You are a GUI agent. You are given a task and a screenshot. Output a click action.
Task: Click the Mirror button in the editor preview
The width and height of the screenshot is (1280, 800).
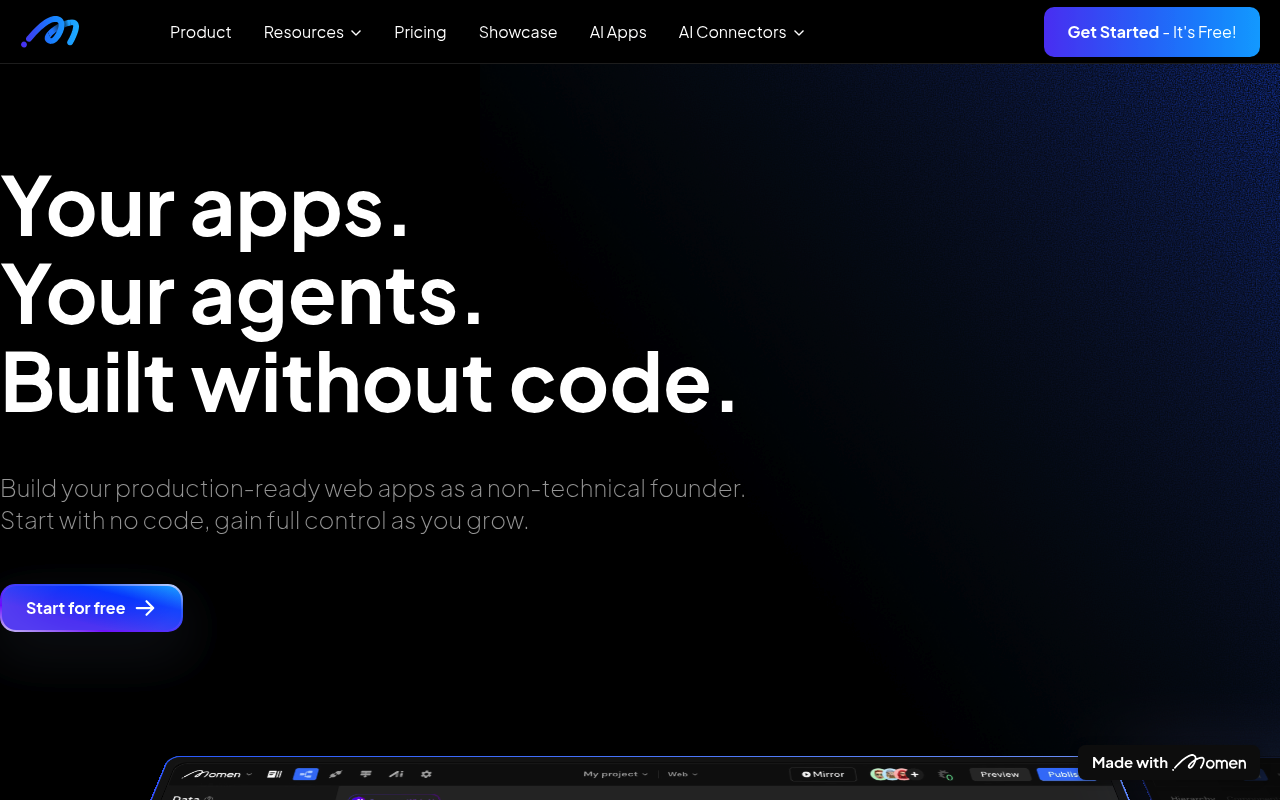[823, 774]
